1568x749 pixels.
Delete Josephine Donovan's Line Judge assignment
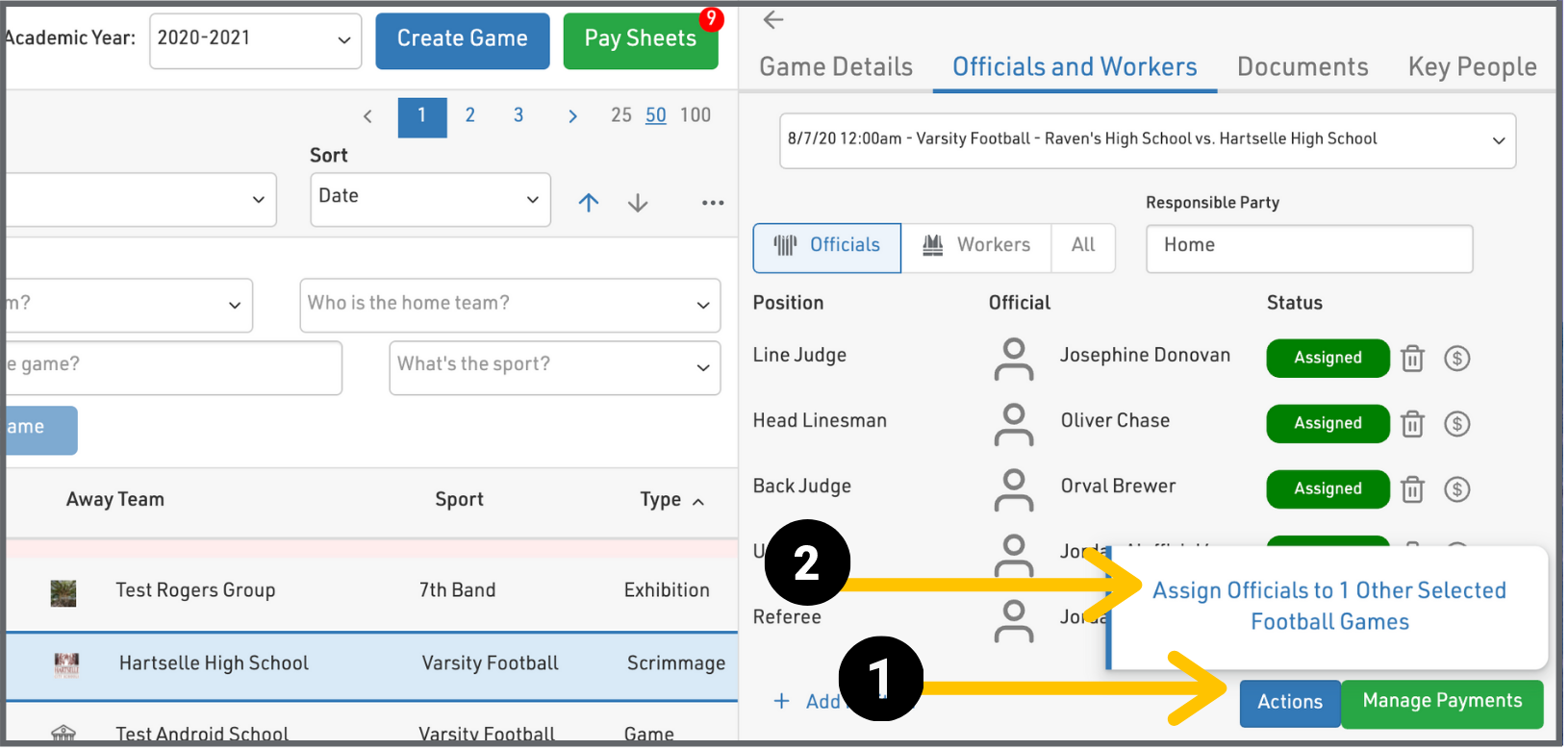point(1412,359)
